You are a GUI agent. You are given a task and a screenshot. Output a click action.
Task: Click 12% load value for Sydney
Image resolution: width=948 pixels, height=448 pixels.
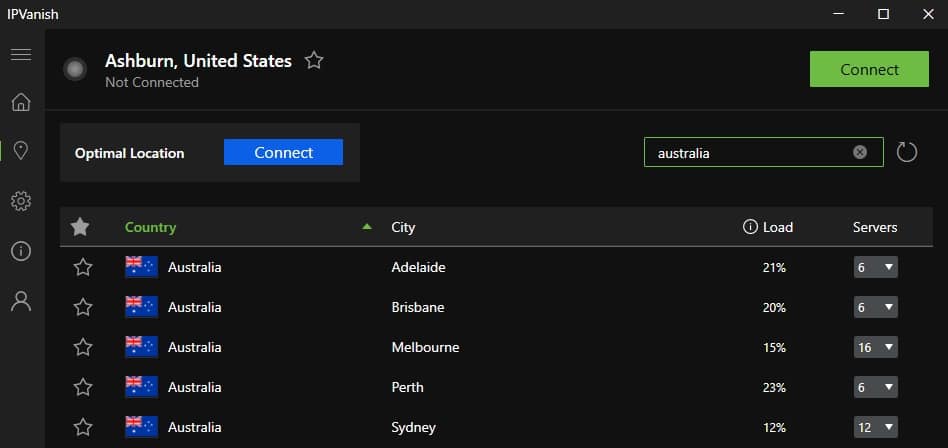click(x=774, y=427)
